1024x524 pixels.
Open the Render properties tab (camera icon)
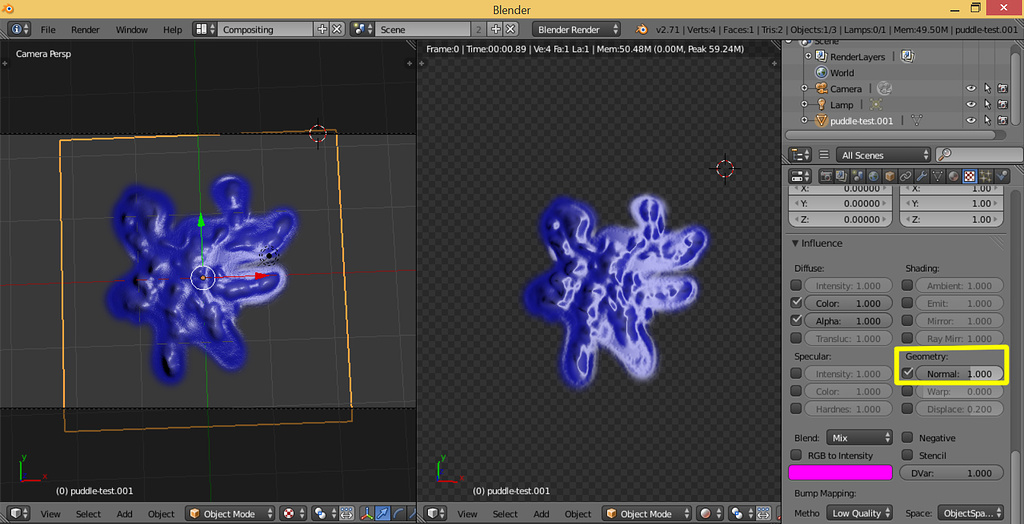[x=826, y=176]
